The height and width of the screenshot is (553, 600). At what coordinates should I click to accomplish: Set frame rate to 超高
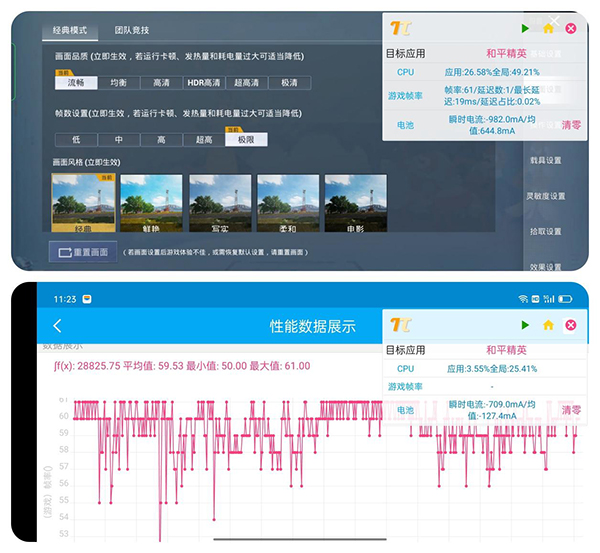(204, 140)
